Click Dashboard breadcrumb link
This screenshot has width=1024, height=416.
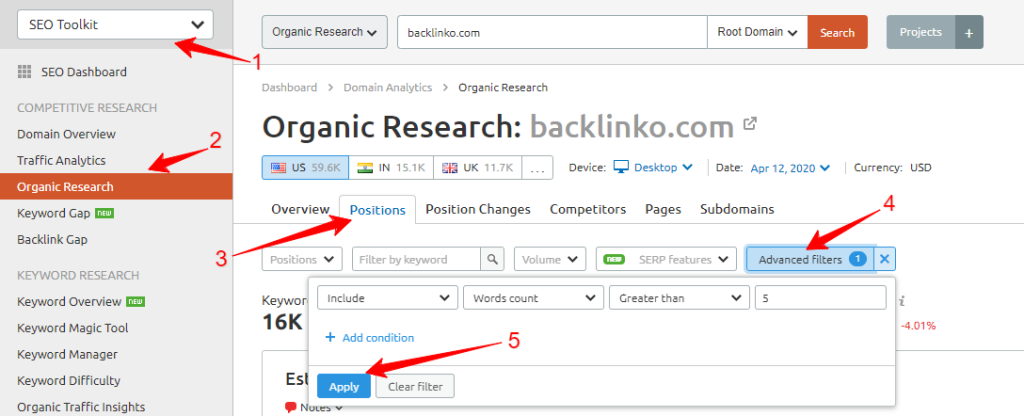[289, 88]
